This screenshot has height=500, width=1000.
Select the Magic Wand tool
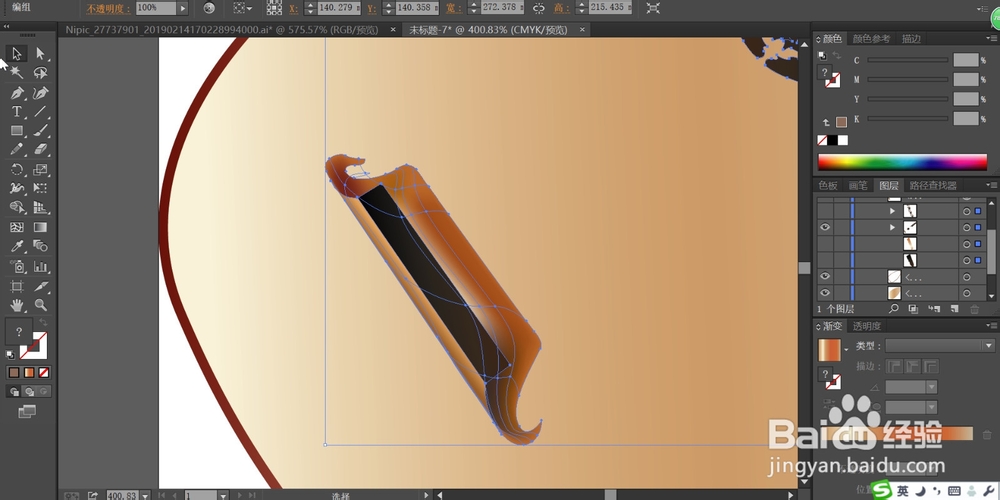click(x=17, y=73)
